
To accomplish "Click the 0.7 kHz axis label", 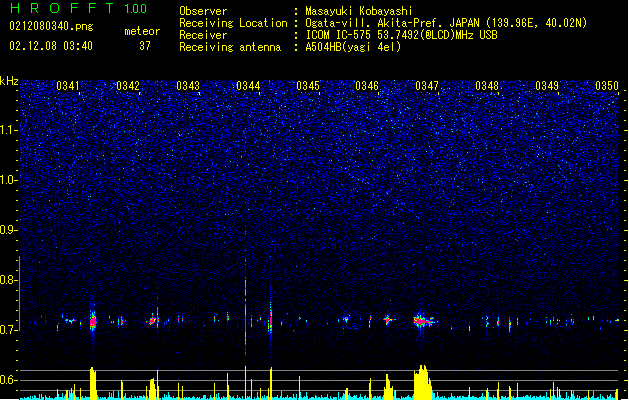I will (x=9, y=330).
